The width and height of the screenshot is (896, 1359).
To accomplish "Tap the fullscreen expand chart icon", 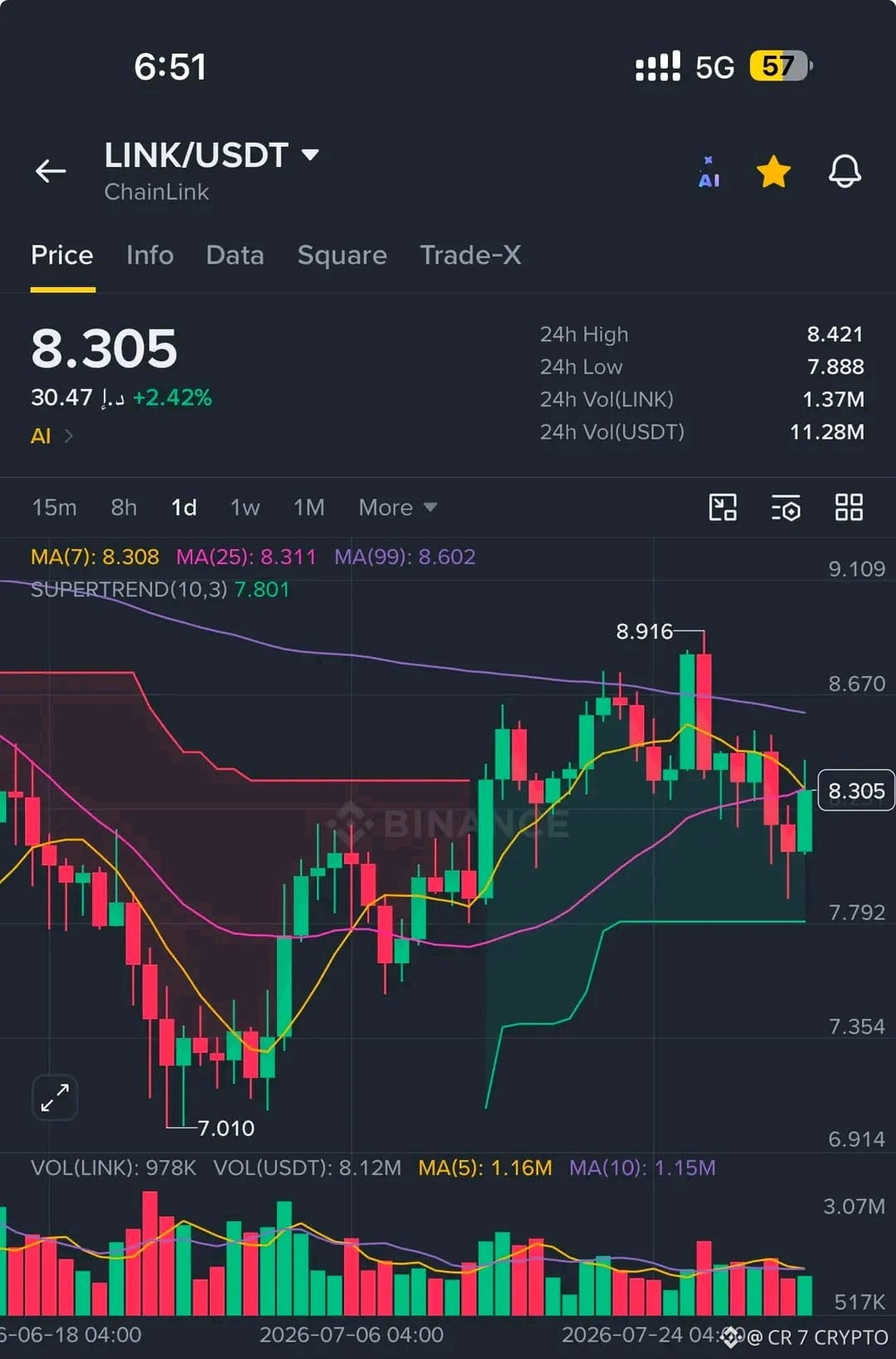I will 55,1098.
